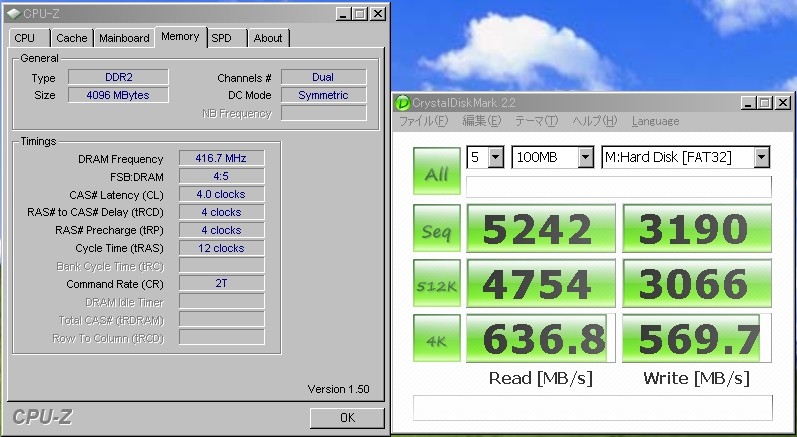Click the Seq read result 5242
This screenshot has height=437, width=797.
(x=541, y=228)
